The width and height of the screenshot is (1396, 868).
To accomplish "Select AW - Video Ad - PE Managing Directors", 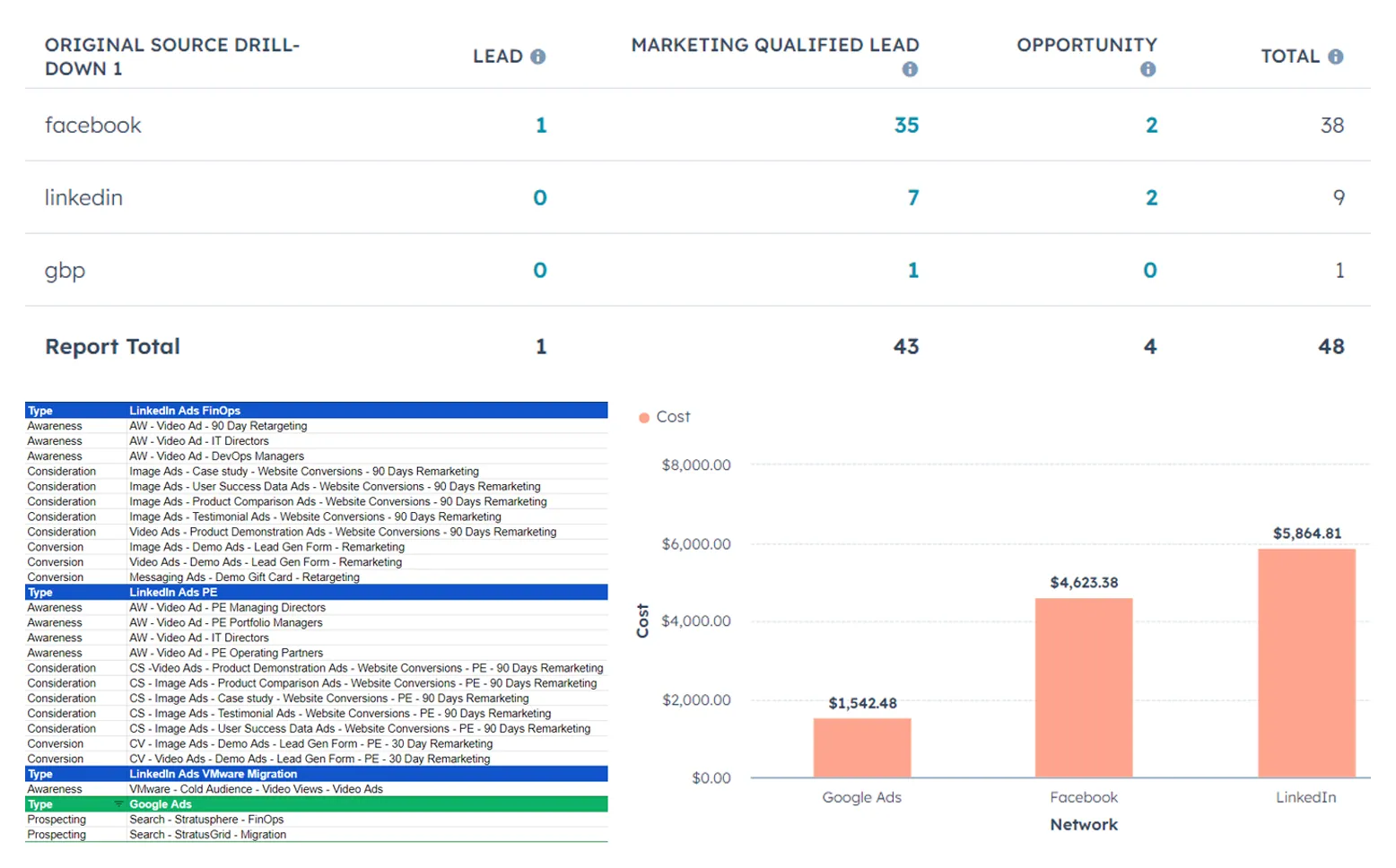I will (x=317, y=608).
